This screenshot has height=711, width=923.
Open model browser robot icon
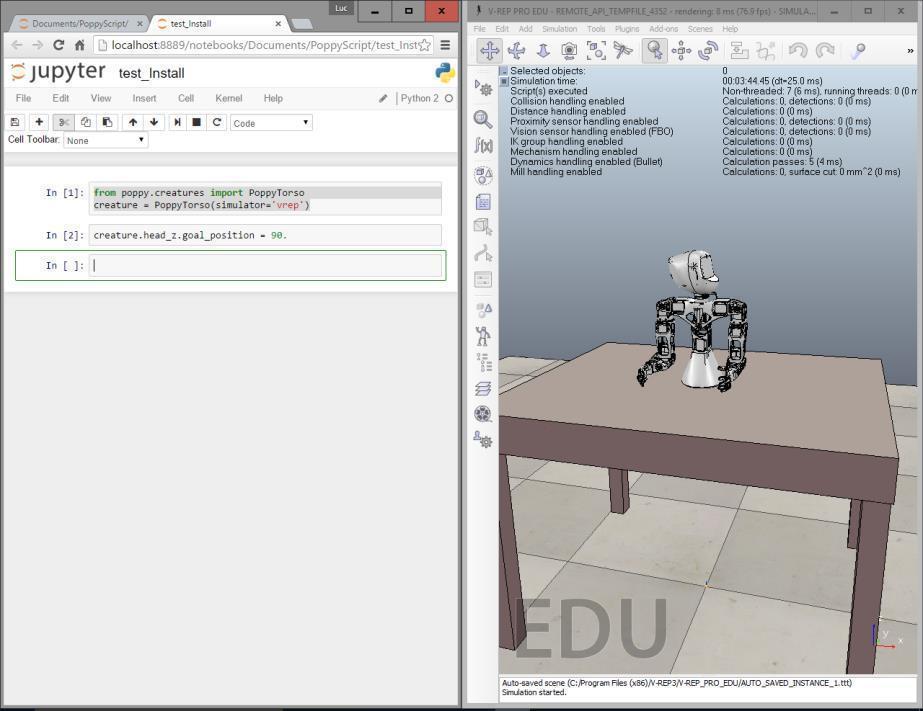[x=483, y=335]
